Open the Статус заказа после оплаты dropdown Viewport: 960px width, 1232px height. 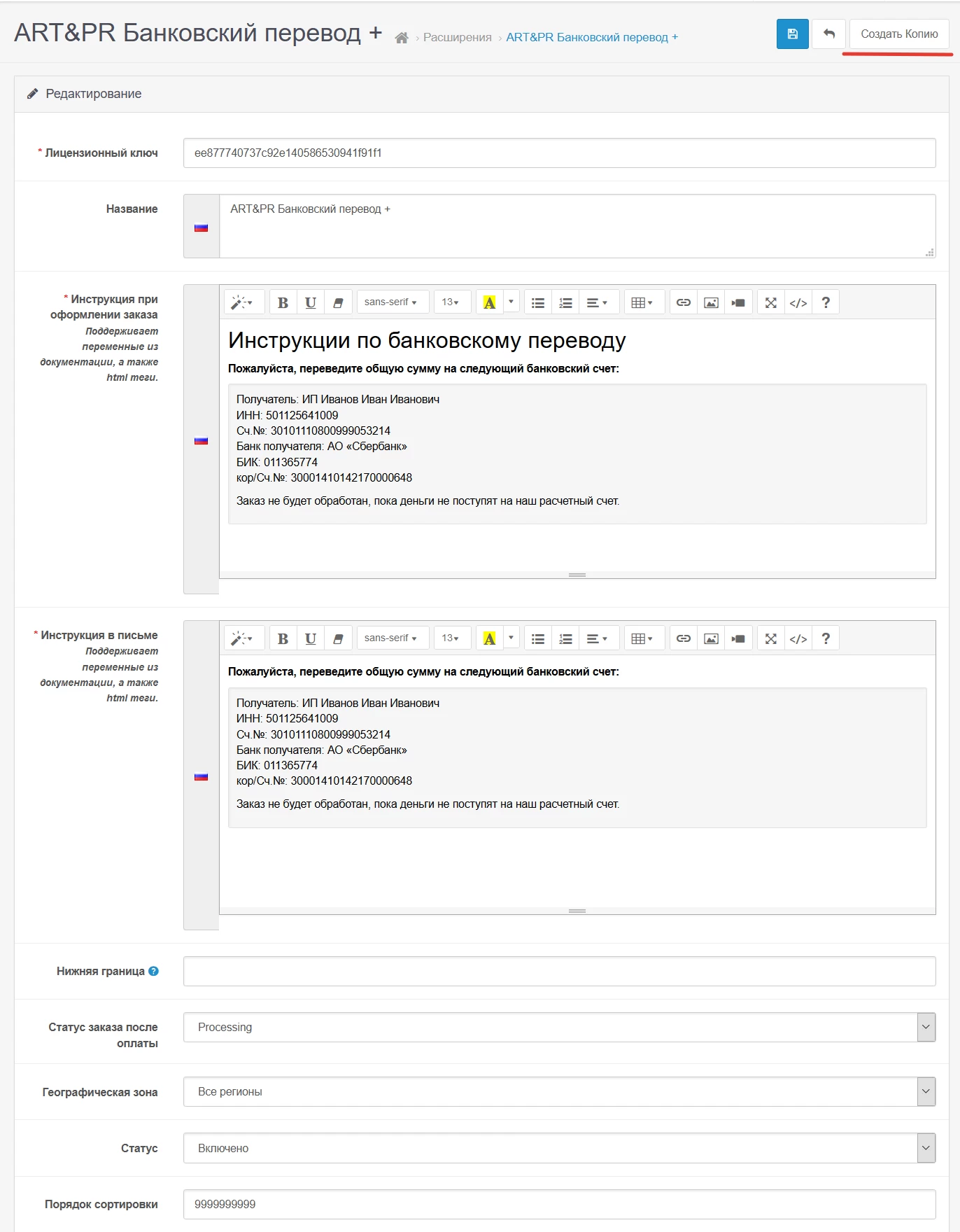[559, 1027]
